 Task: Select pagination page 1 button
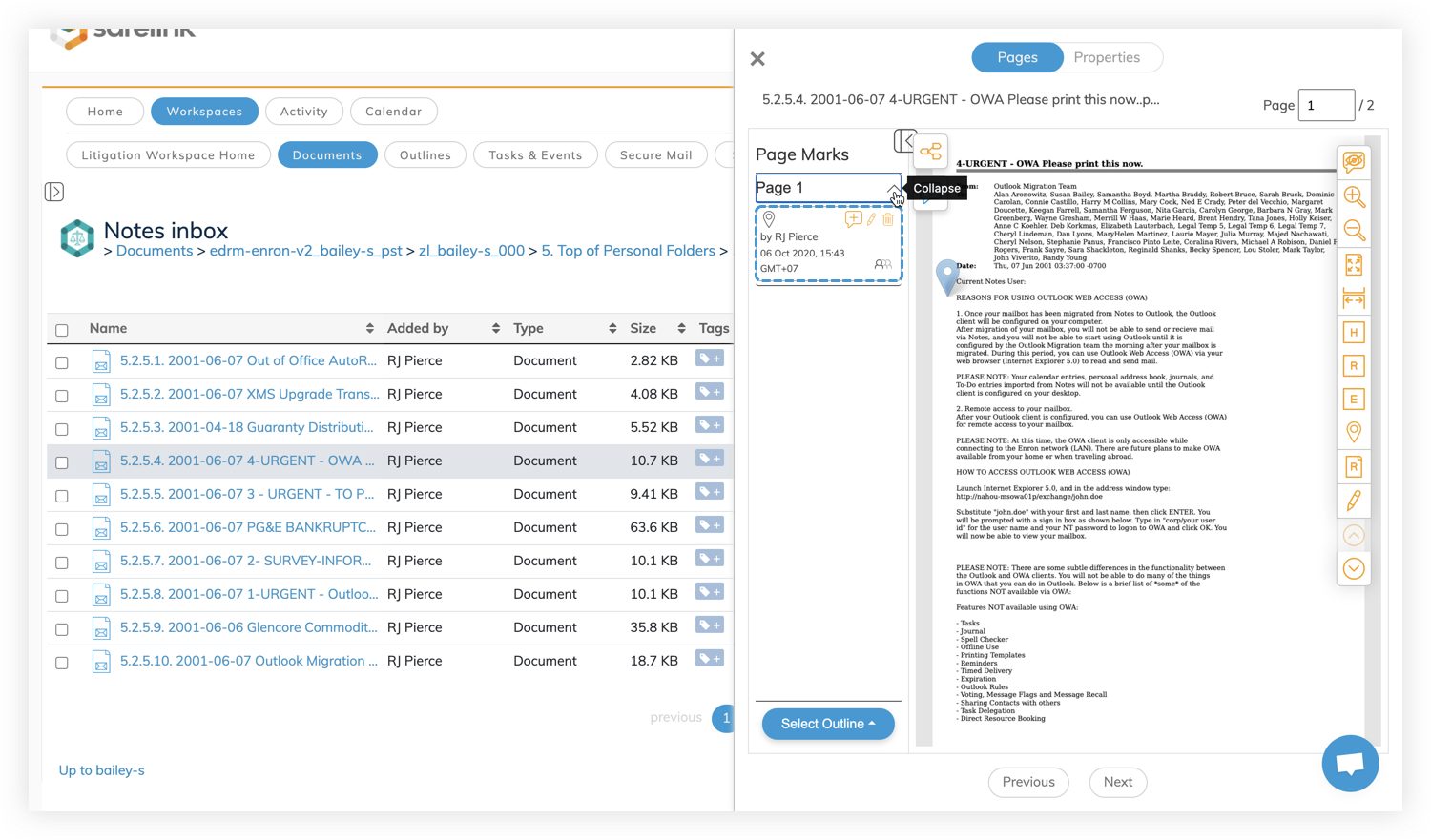[724, 718]
